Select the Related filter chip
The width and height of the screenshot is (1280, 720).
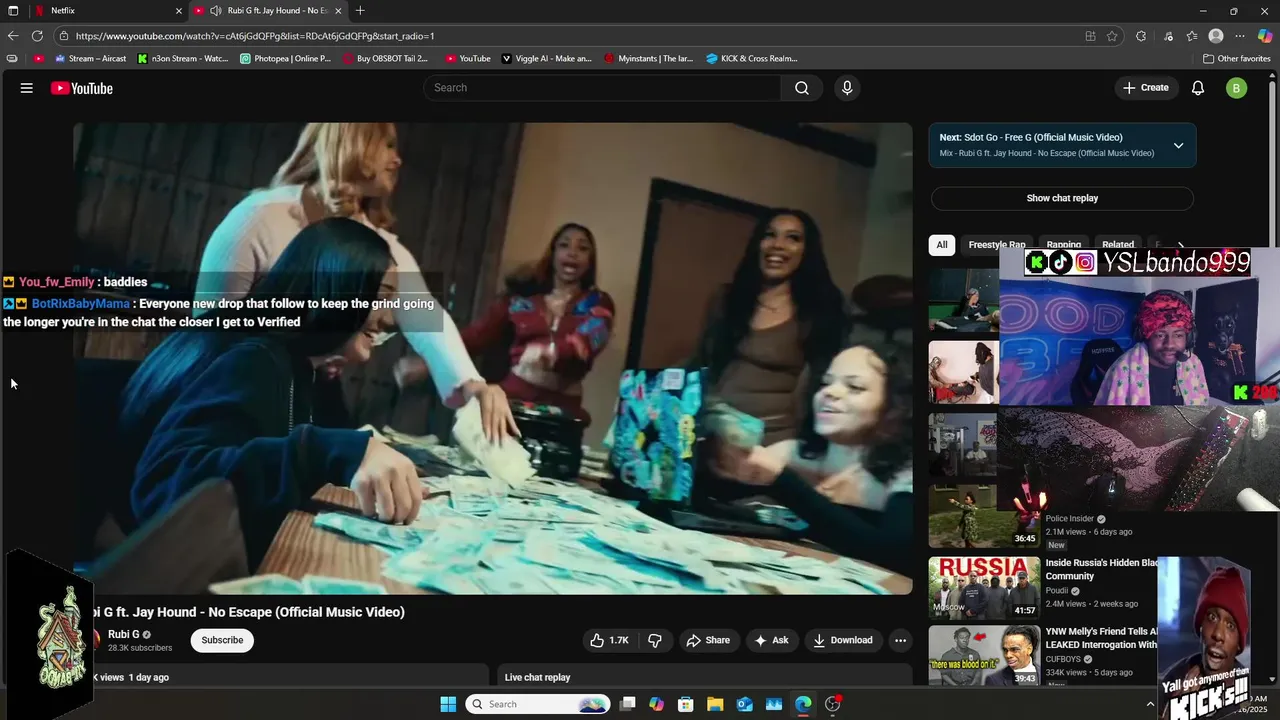[x=1118, y=245]
